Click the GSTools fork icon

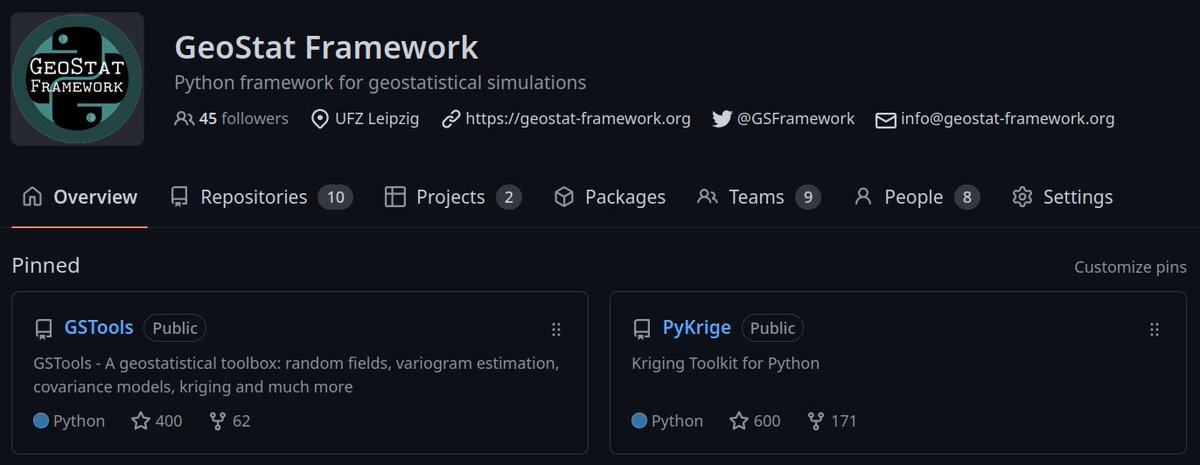(218, 421)
